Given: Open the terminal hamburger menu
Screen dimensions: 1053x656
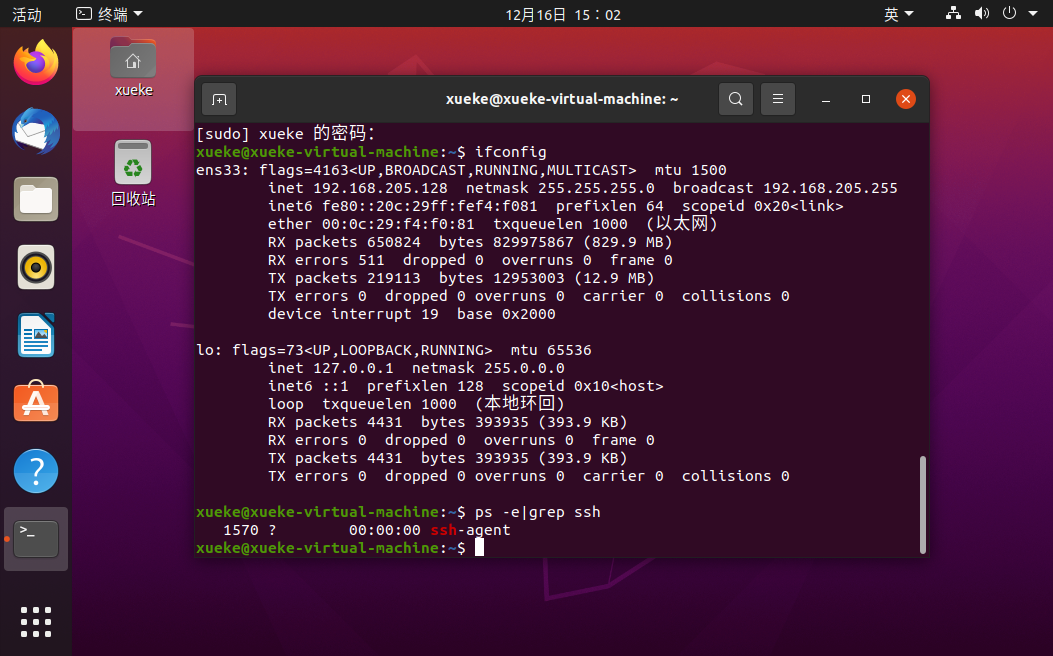Looking at the screenshot, I should 777,98.
